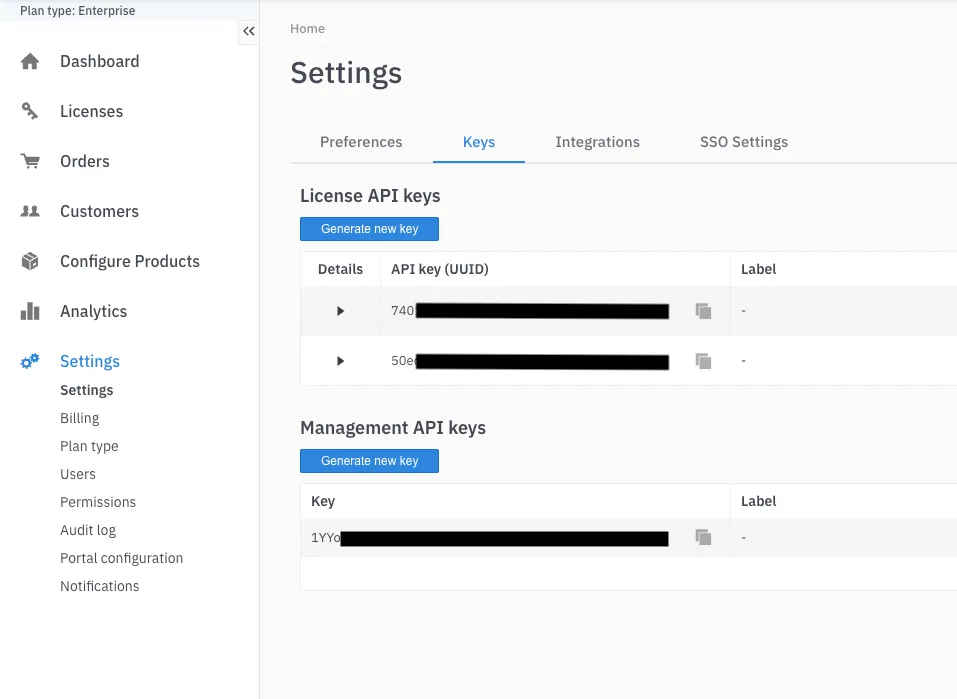The image size is (957, 699).
Task: Select the Analytics bar chart icon
Action: 31,311
